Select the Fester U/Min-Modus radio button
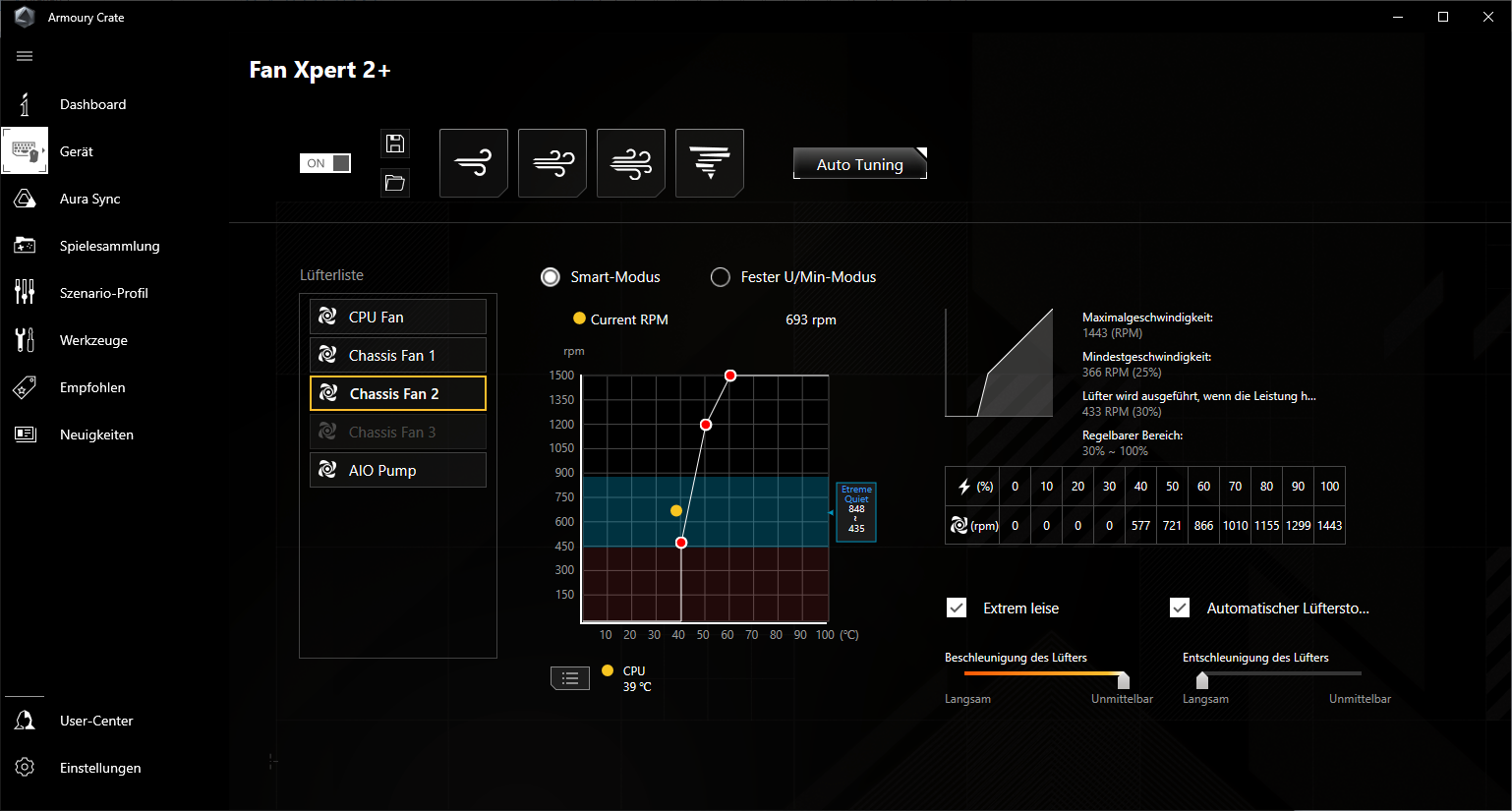Screen dimensions: 1512x811 pos(721,277)
